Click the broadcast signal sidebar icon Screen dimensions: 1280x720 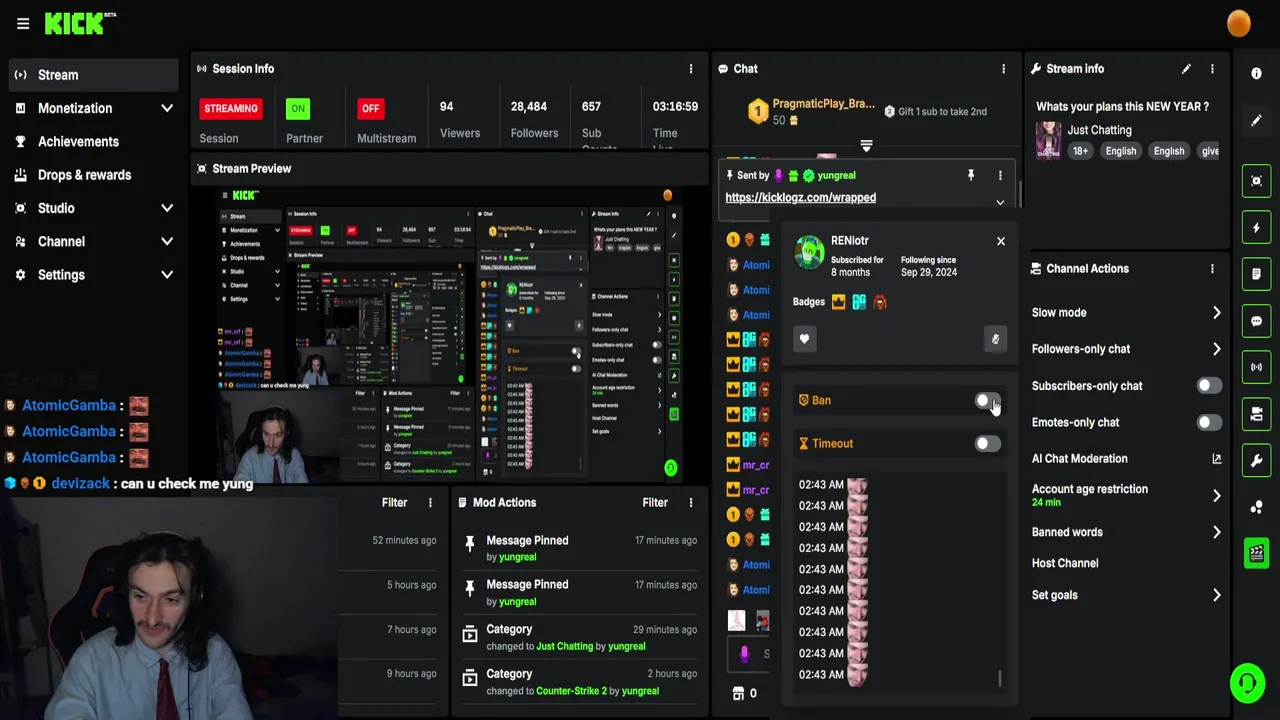click(x=1256, y=367)
